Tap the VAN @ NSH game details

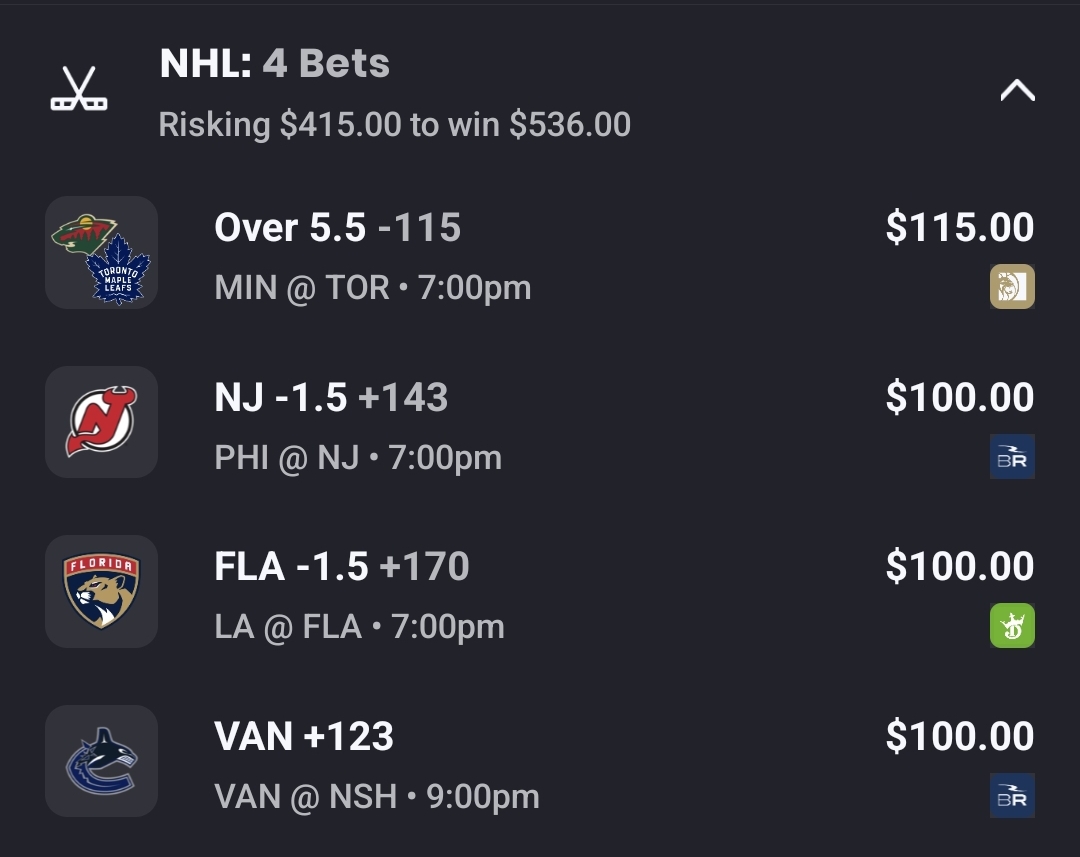point(376,797)
